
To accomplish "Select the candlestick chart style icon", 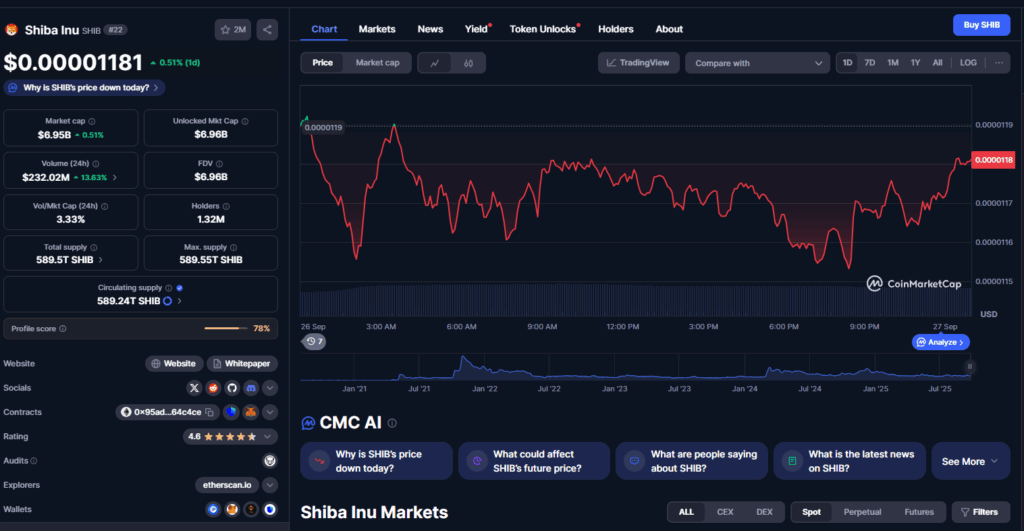I will point(468,63).
